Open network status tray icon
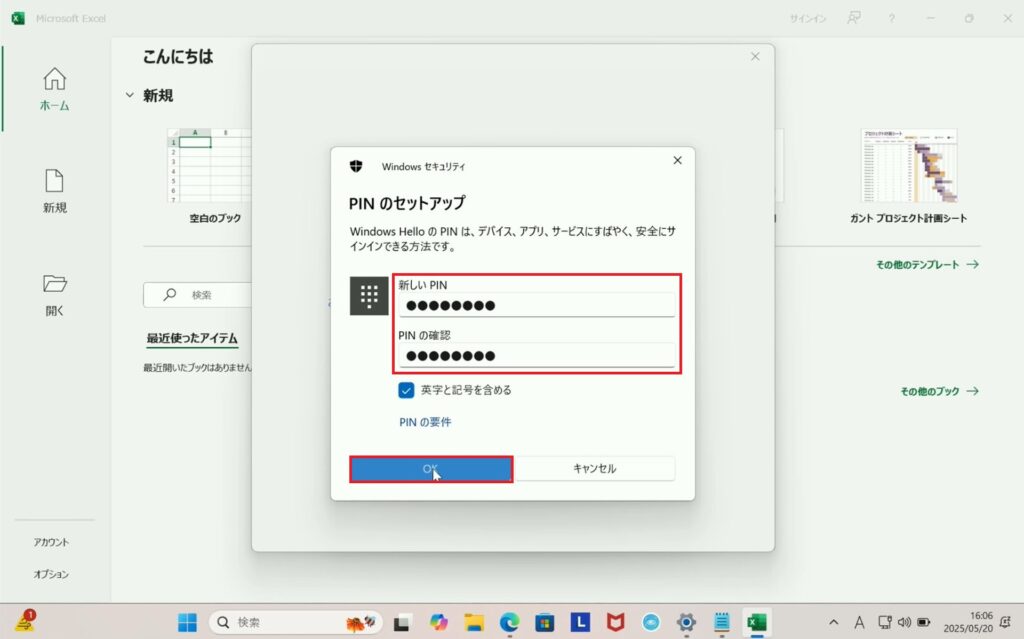Viewport: 1024px width, 639px height. 884,623
